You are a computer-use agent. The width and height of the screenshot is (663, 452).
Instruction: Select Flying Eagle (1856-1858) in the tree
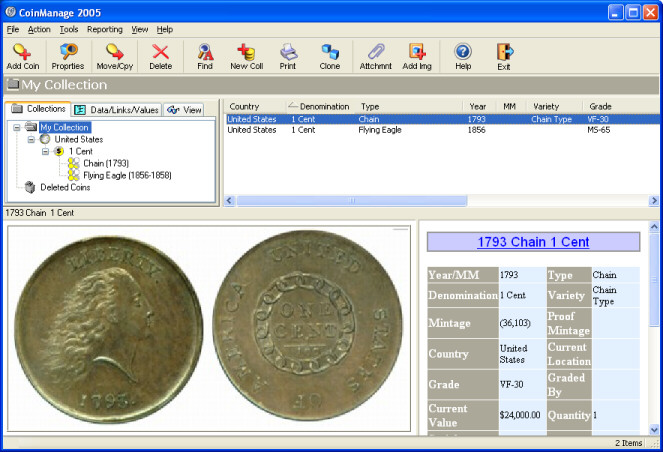127,175
